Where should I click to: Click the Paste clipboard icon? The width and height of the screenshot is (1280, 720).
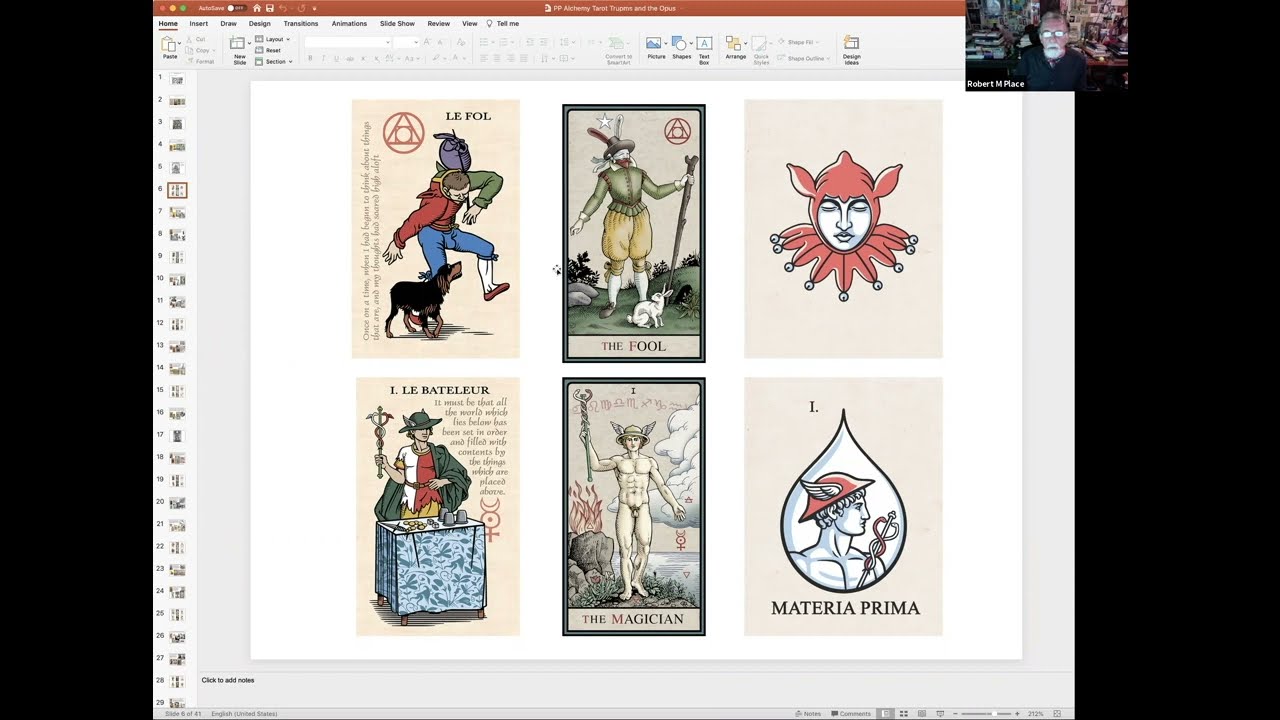(x=169, y=44)
